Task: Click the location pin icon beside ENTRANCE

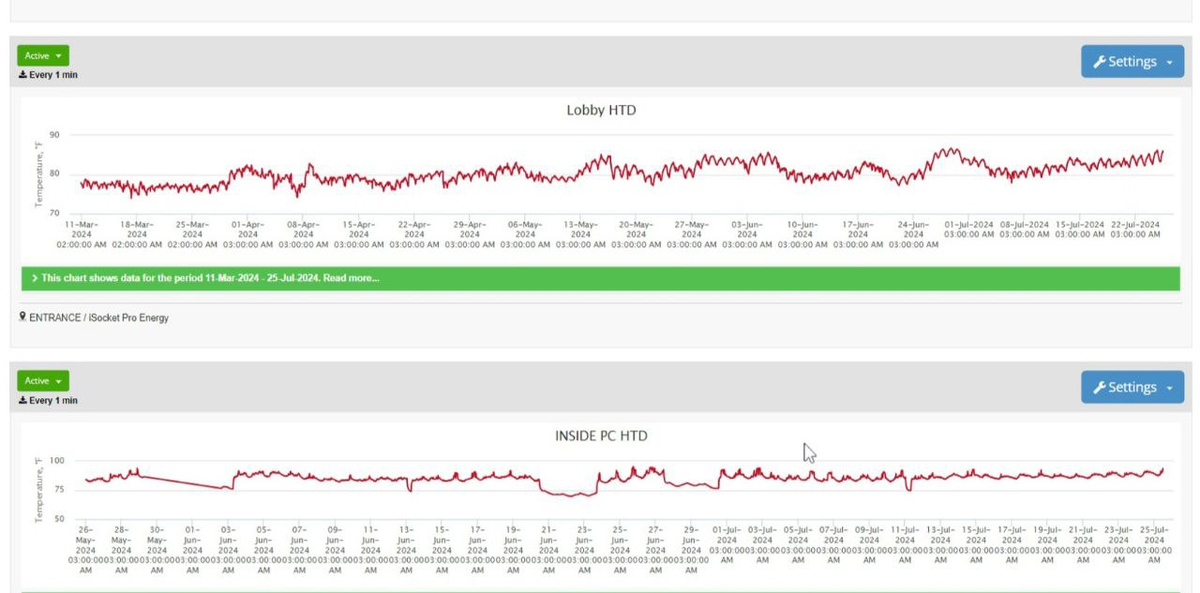Action: tap(22, 317)
